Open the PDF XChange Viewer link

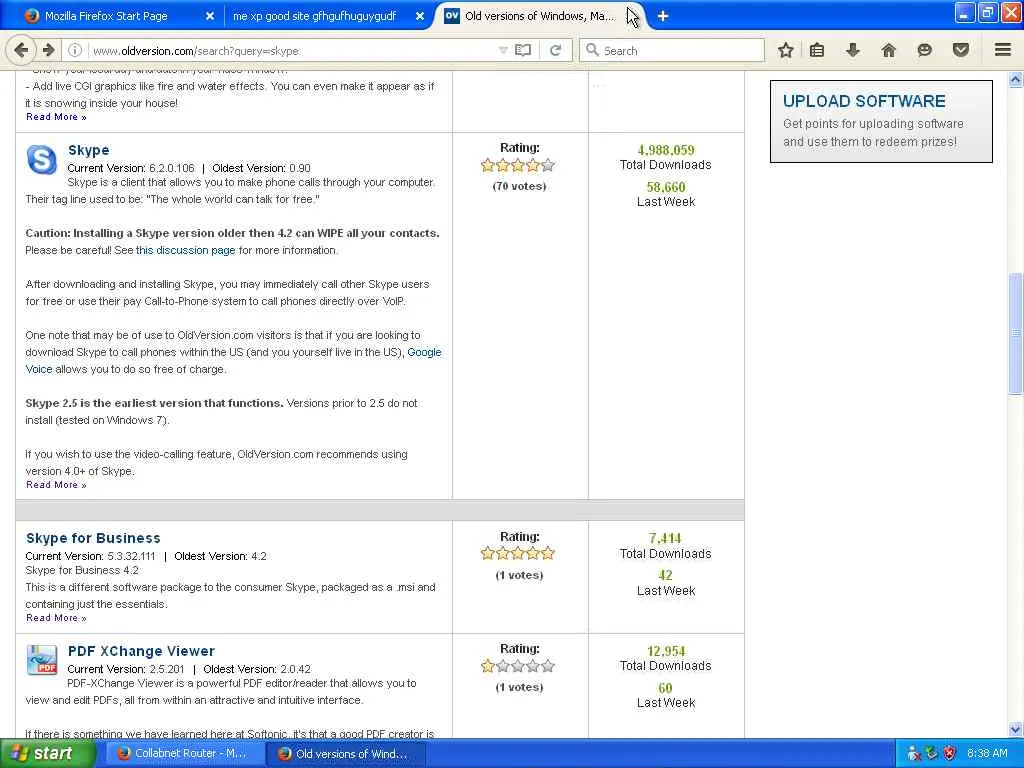point(141,651)
